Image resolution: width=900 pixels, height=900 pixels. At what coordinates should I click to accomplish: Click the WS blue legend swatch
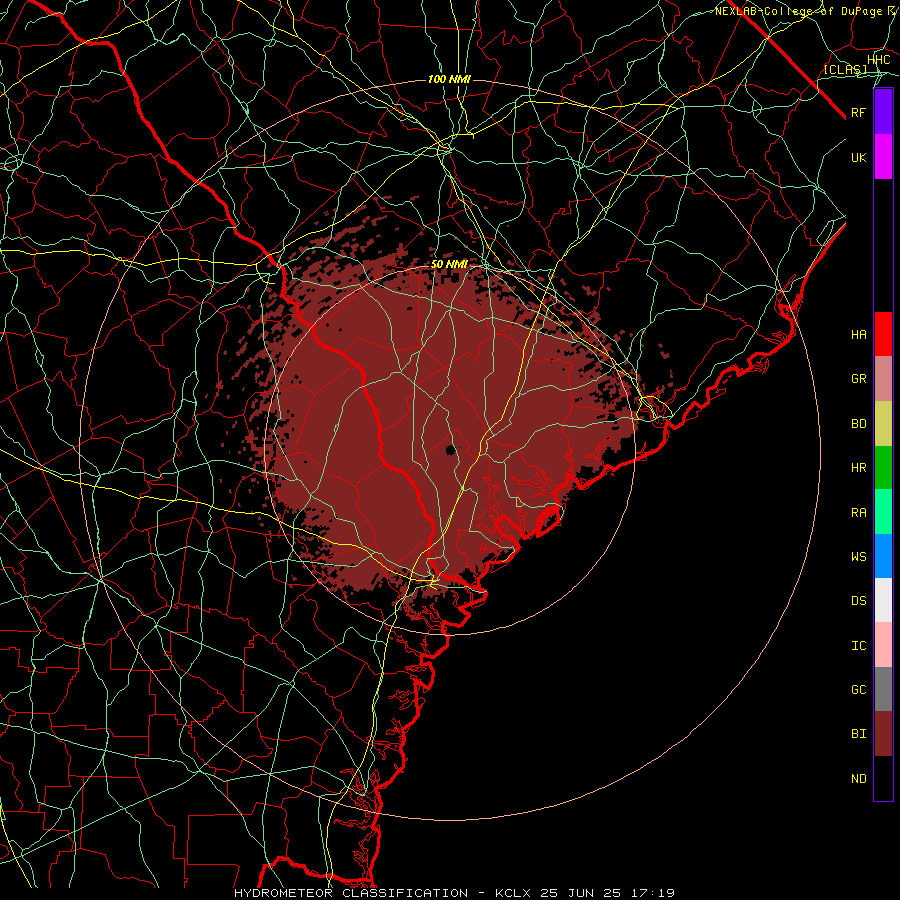pos(883,556)
